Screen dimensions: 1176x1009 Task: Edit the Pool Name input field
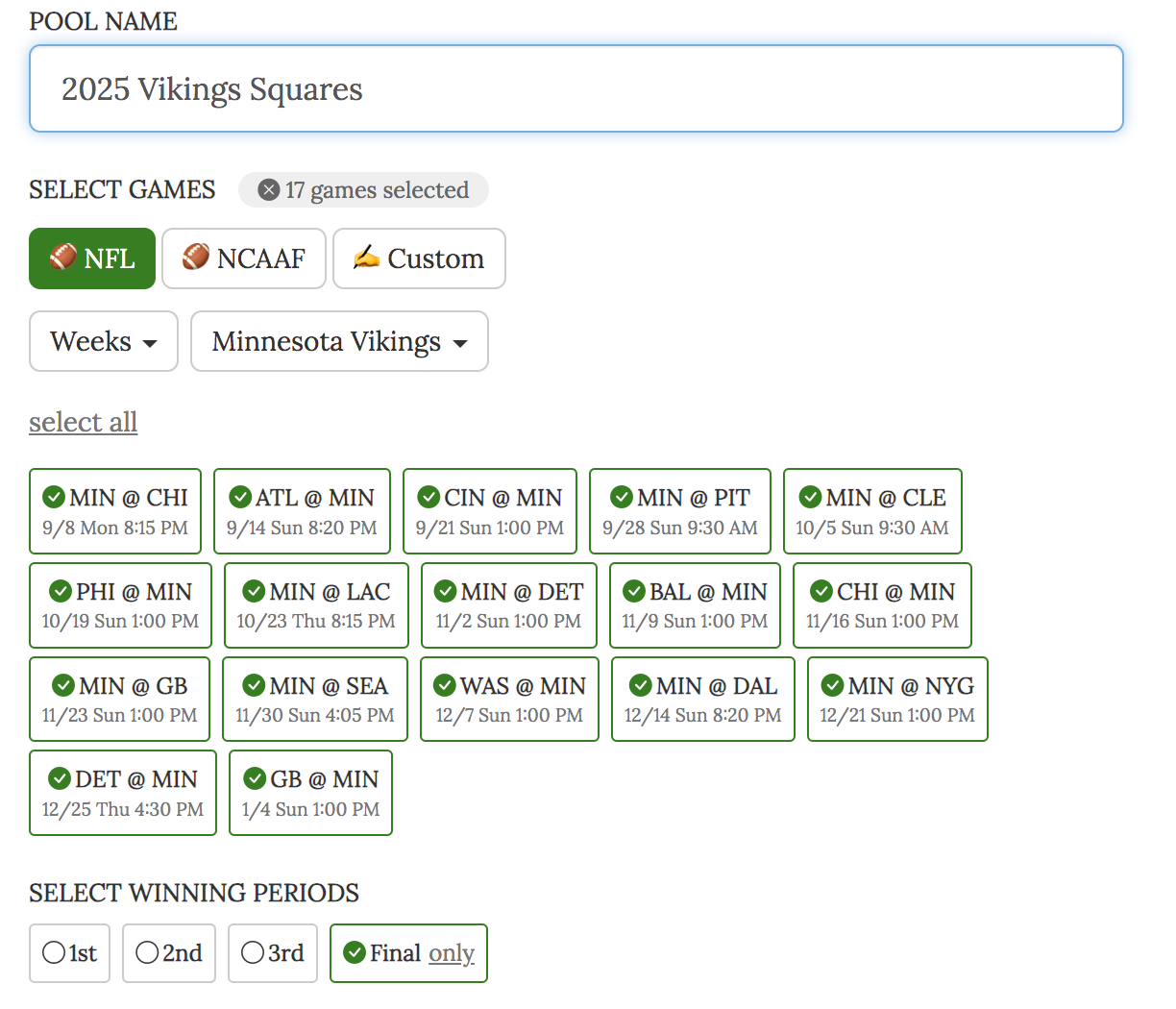click(576, 88)
